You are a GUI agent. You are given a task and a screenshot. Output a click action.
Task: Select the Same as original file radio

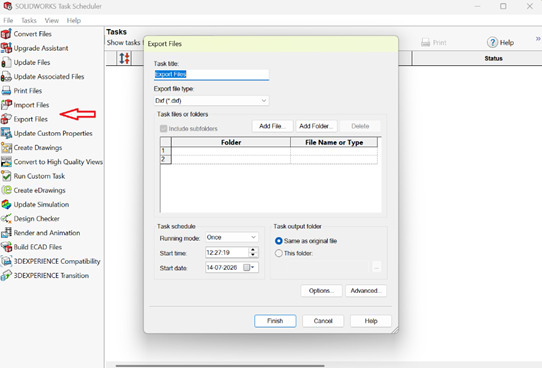(x=279, y=241)
